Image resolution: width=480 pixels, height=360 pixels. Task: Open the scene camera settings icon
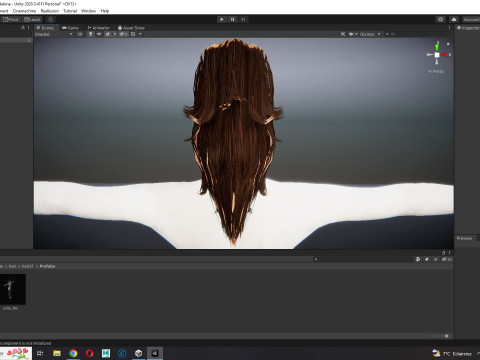pyautogui.click(x=351, y=34)
